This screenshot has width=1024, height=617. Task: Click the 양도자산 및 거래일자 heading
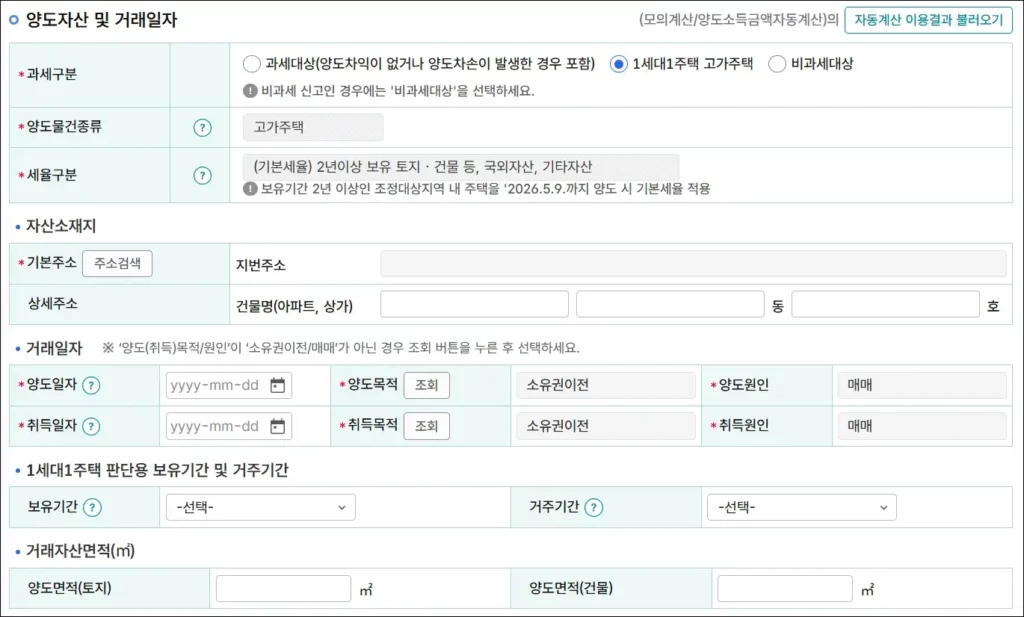pyautogui.click(x=101, y=20)
